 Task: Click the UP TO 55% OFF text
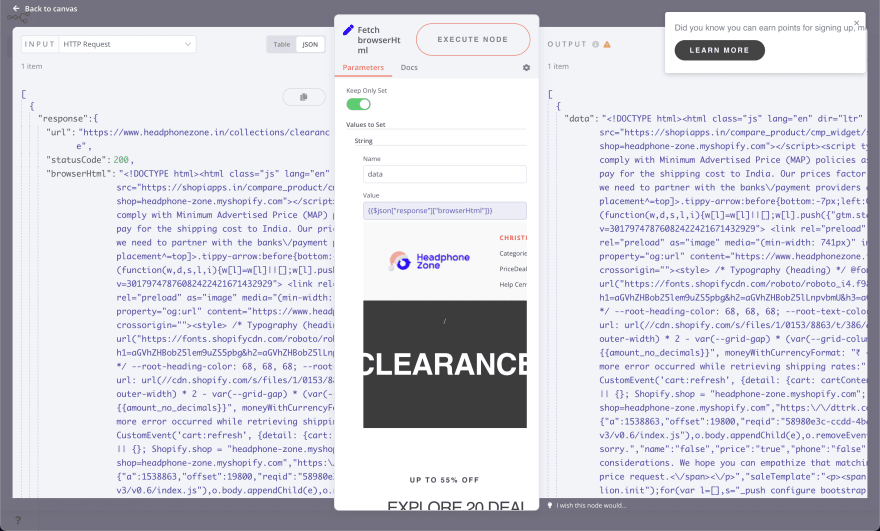(444, 480)
